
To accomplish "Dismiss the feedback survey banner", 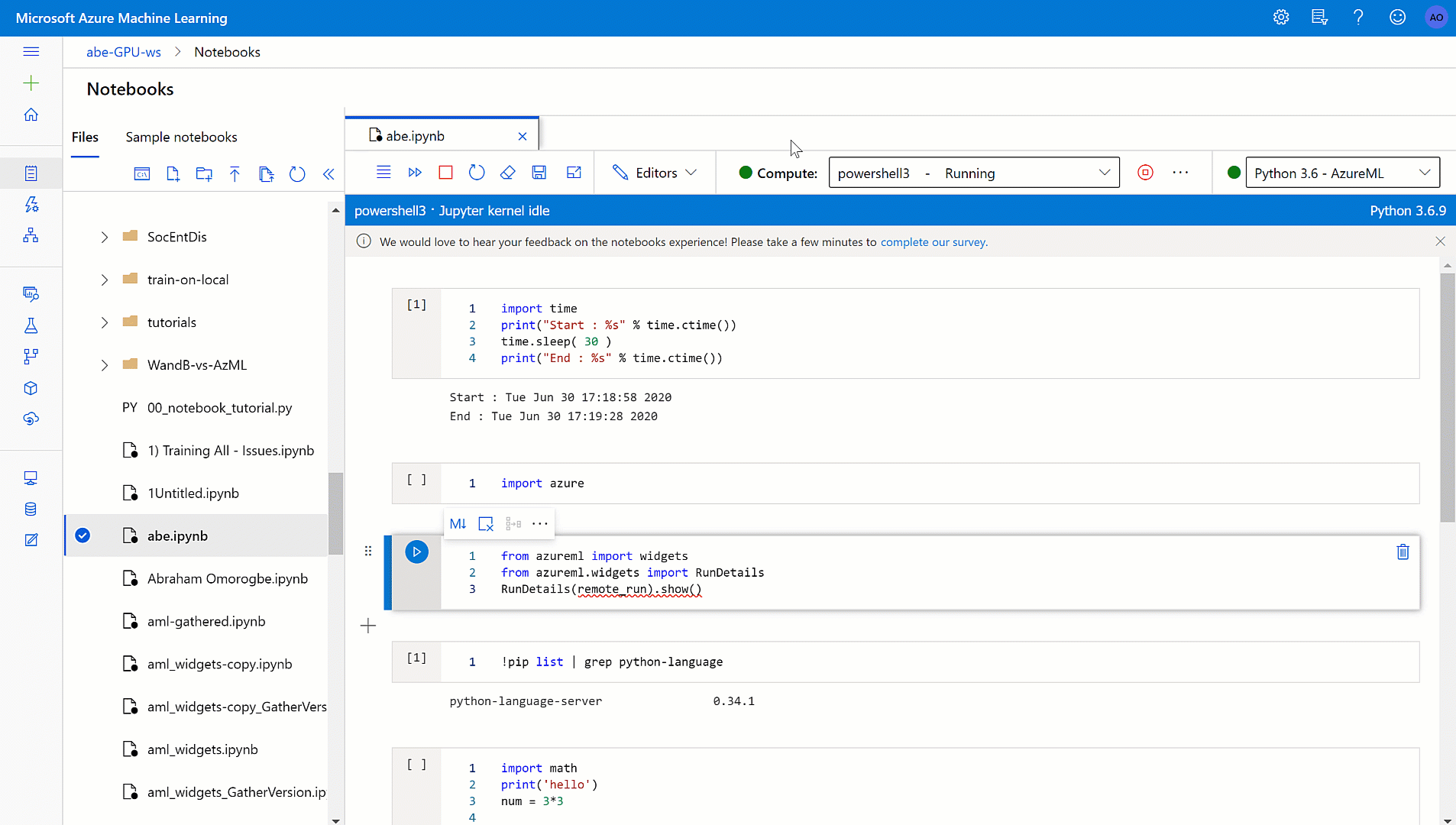I will (1440, 241).
